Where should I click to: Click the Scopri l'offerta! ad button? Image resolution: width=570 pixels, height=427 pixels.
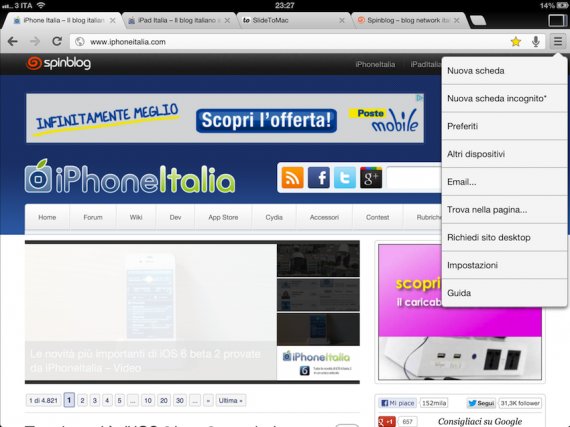(266, 120)
